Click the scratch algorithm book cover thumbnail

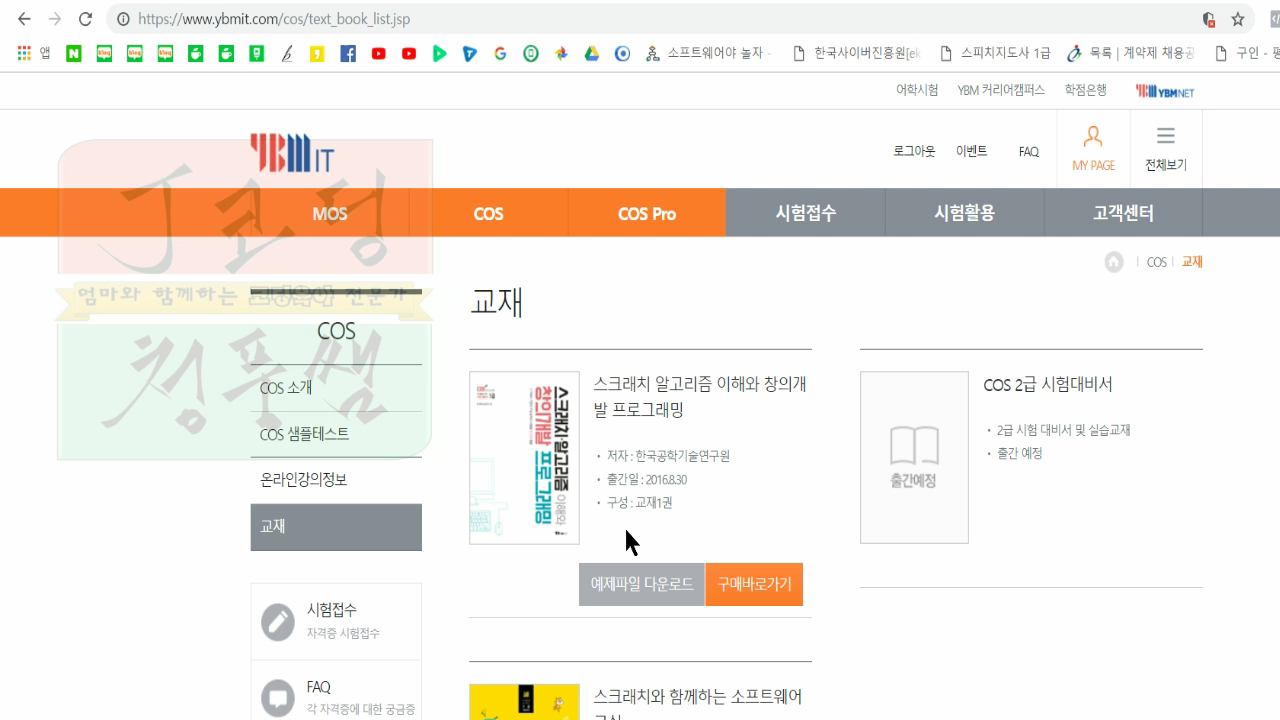[524, 457]
